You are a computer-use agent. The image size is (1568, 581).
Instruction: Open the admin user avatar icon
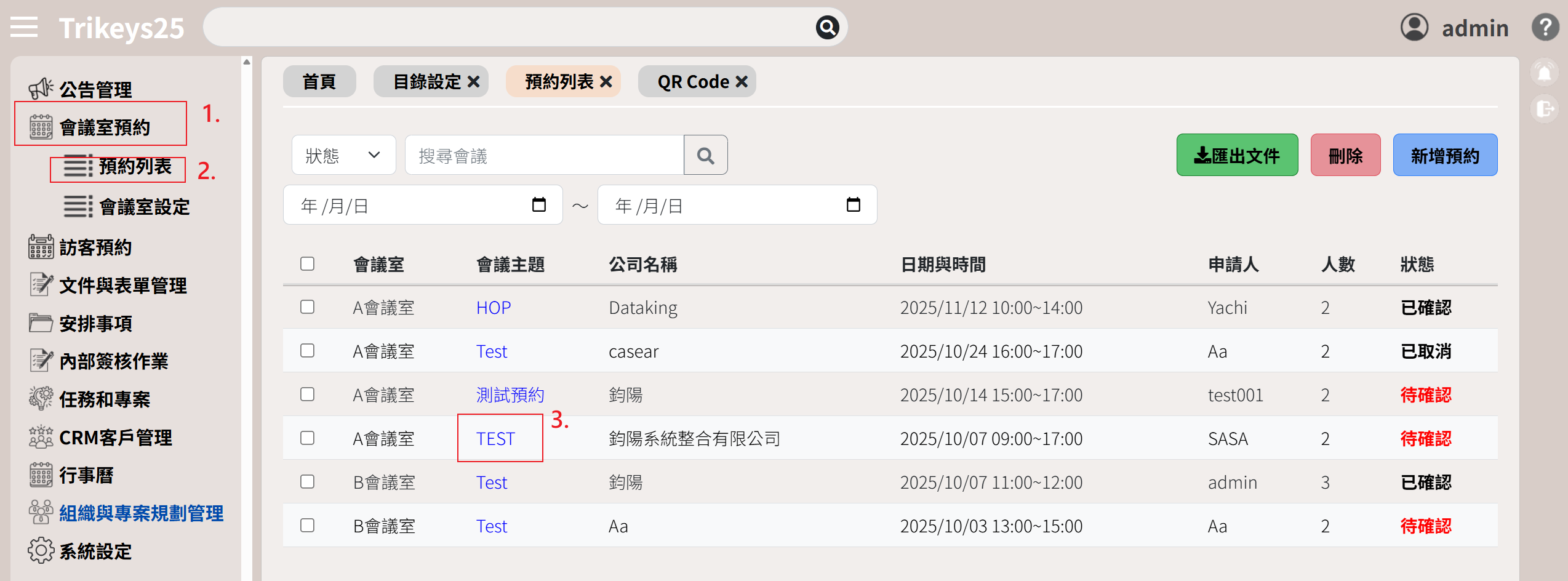[1414, 28]
